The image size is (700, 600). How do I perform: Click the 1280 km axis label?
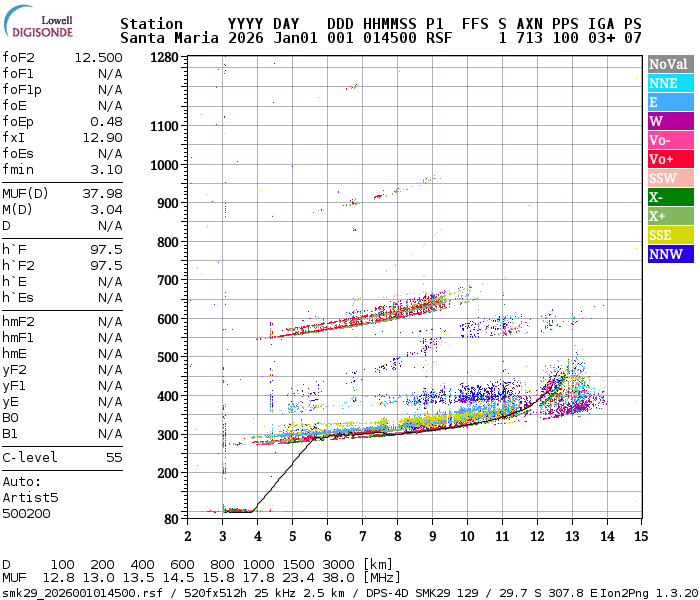point(164,58)
